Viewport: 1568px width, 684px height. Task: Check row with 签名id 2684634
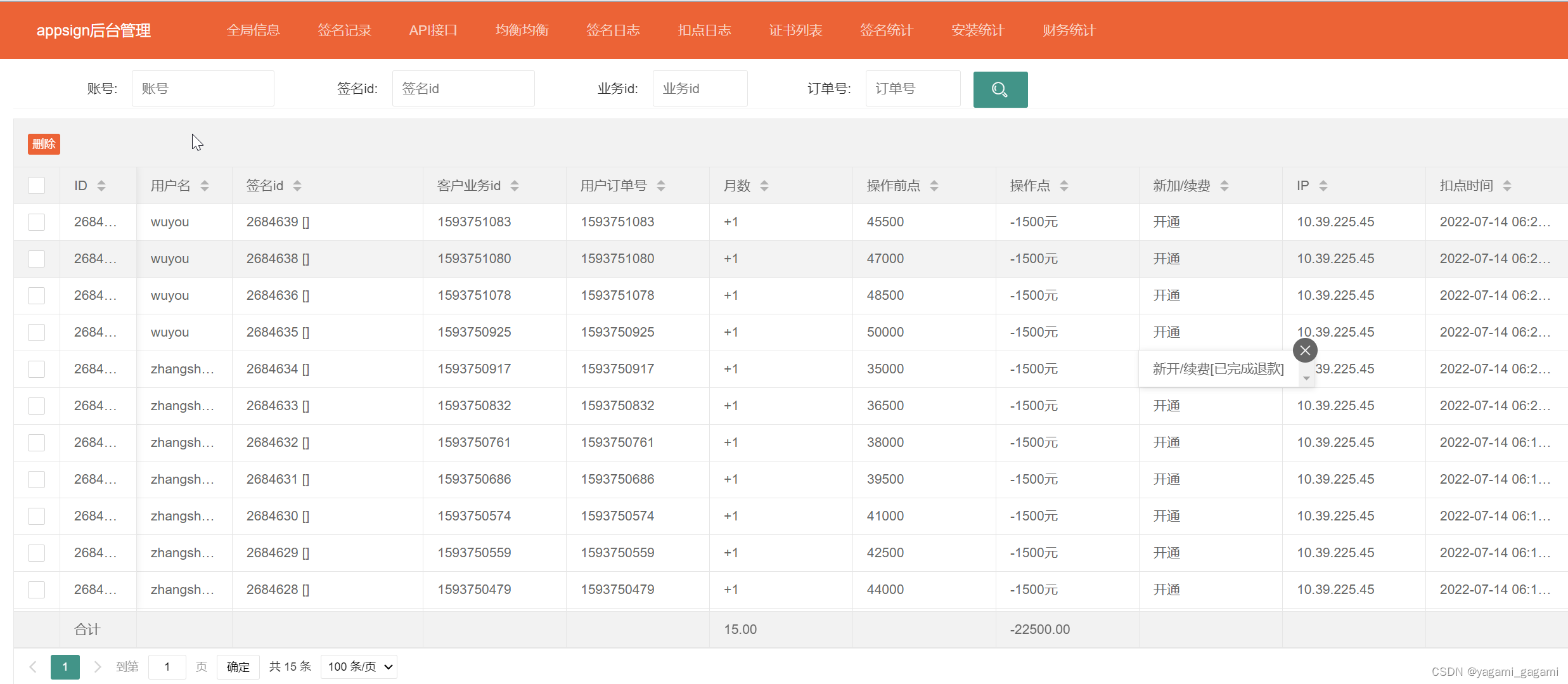(37, 369)
